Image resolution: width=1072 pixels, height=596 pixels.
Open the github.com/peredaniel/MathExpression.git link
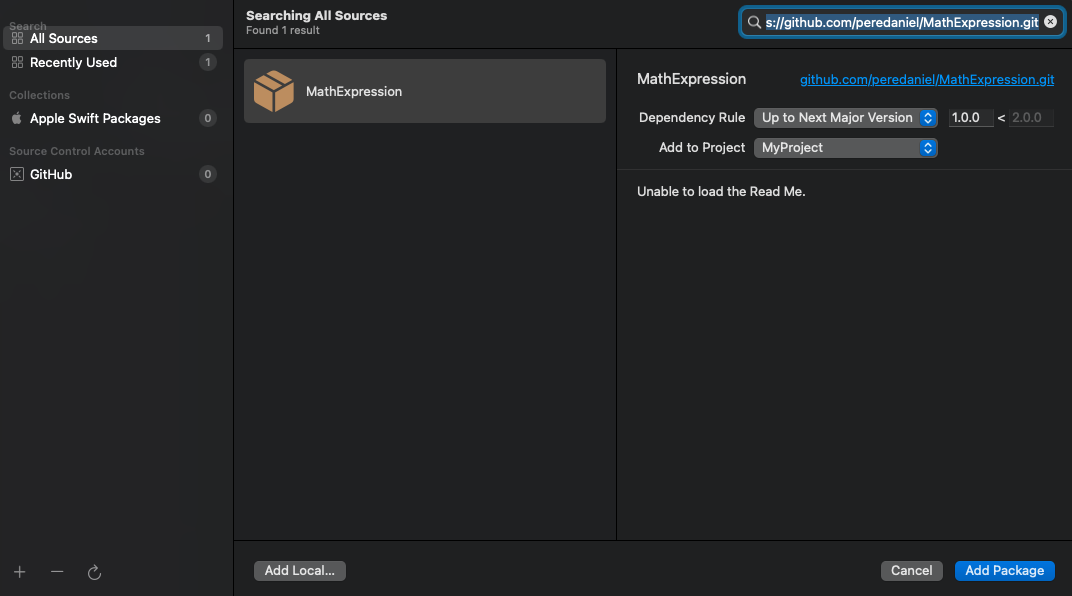[926, 79]
